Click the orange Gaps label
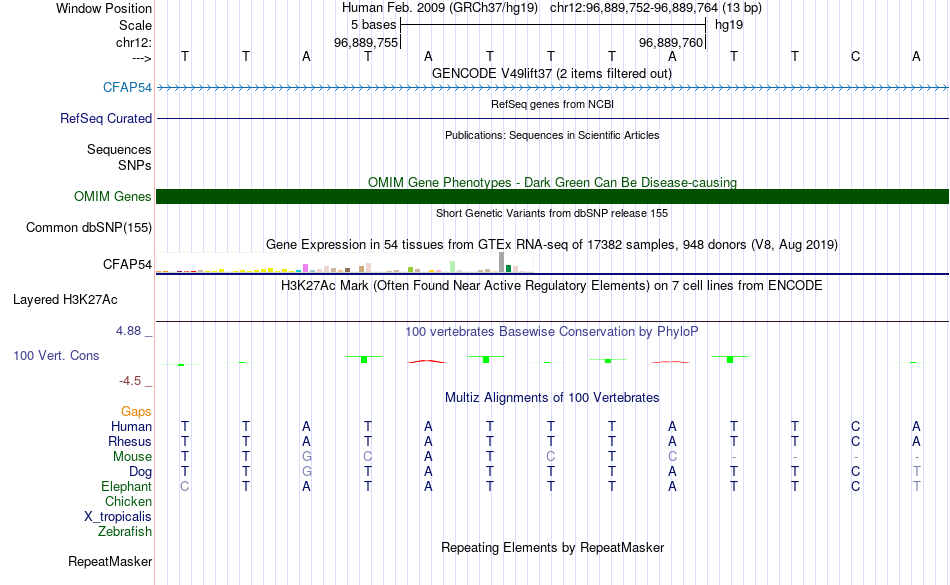Image resolution: width=950 pixels, height=585 pixels. pyautogui.click(x=136, y=412)
